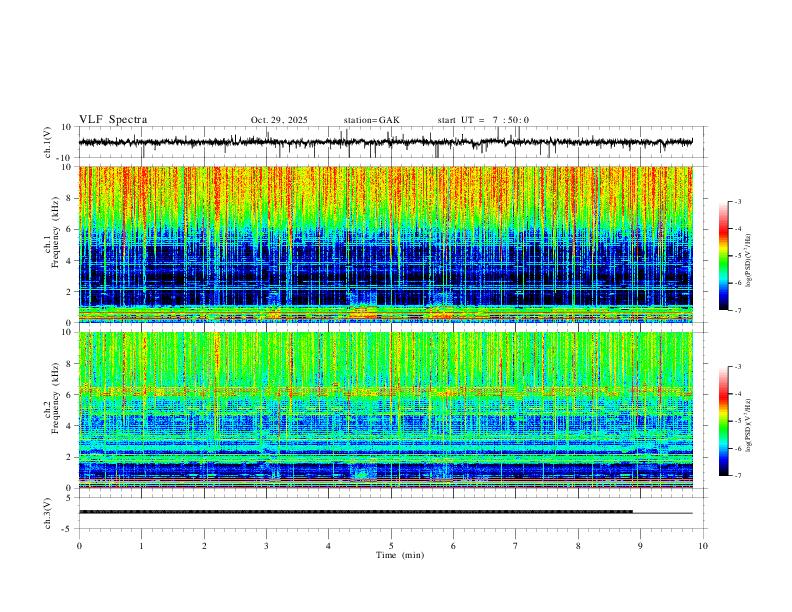Click the ch.2 spectrogram panel

tap(385, 410)
